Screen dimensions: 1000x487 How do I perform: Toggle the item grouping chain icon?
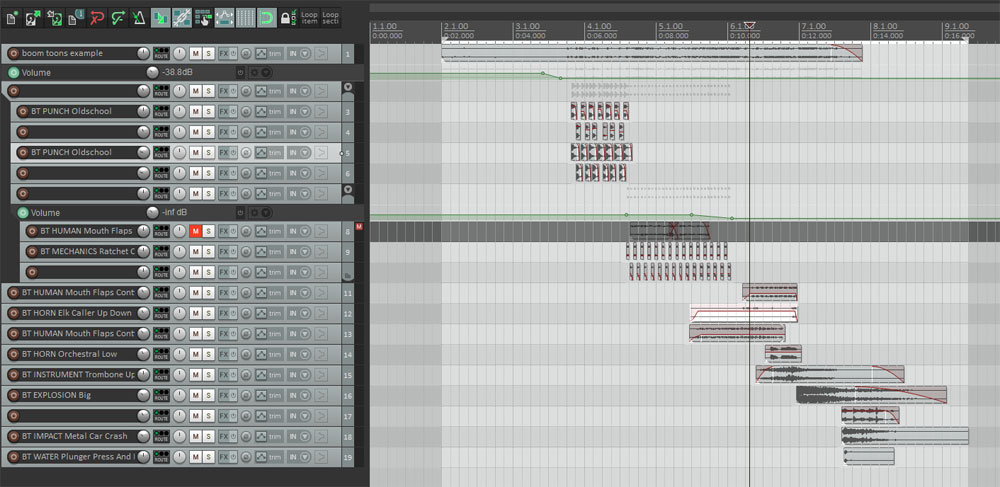click(x=181, y=18)
